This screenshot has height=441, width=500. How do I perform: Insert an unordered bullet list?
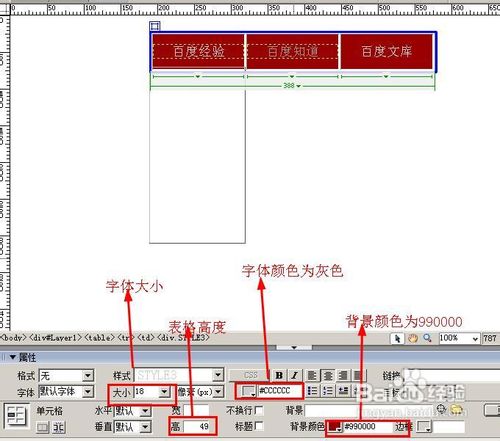click(312, 391)
